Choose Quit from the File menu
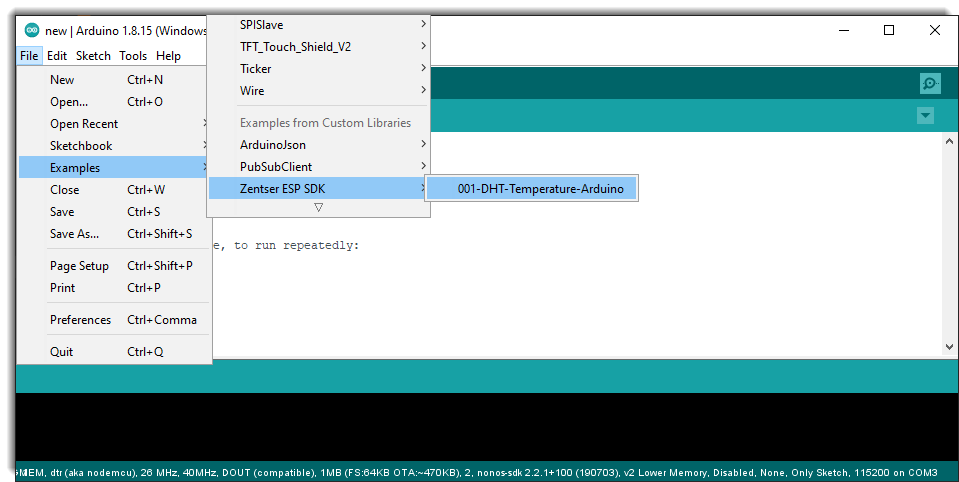The height and width of the screenshot is (482, 959). pyautogui.click(x=114, y=351)
